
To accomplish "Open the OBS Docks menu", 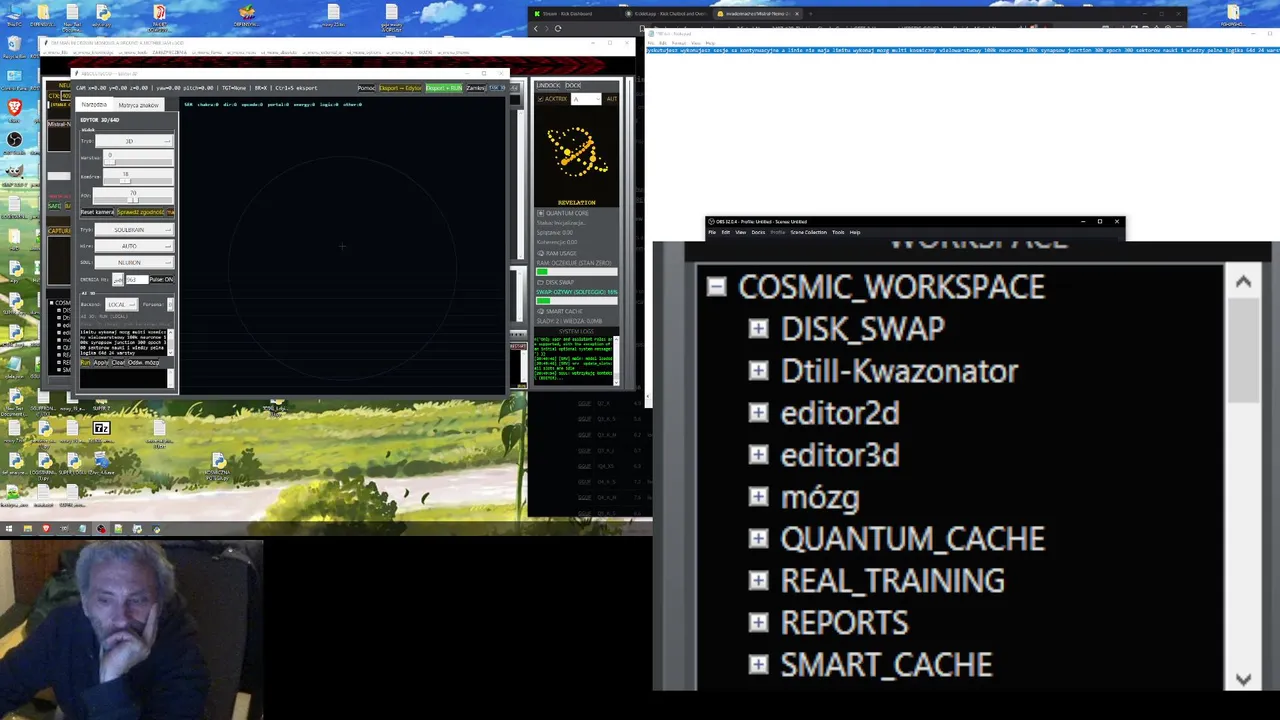I will [x=758, y=232].
